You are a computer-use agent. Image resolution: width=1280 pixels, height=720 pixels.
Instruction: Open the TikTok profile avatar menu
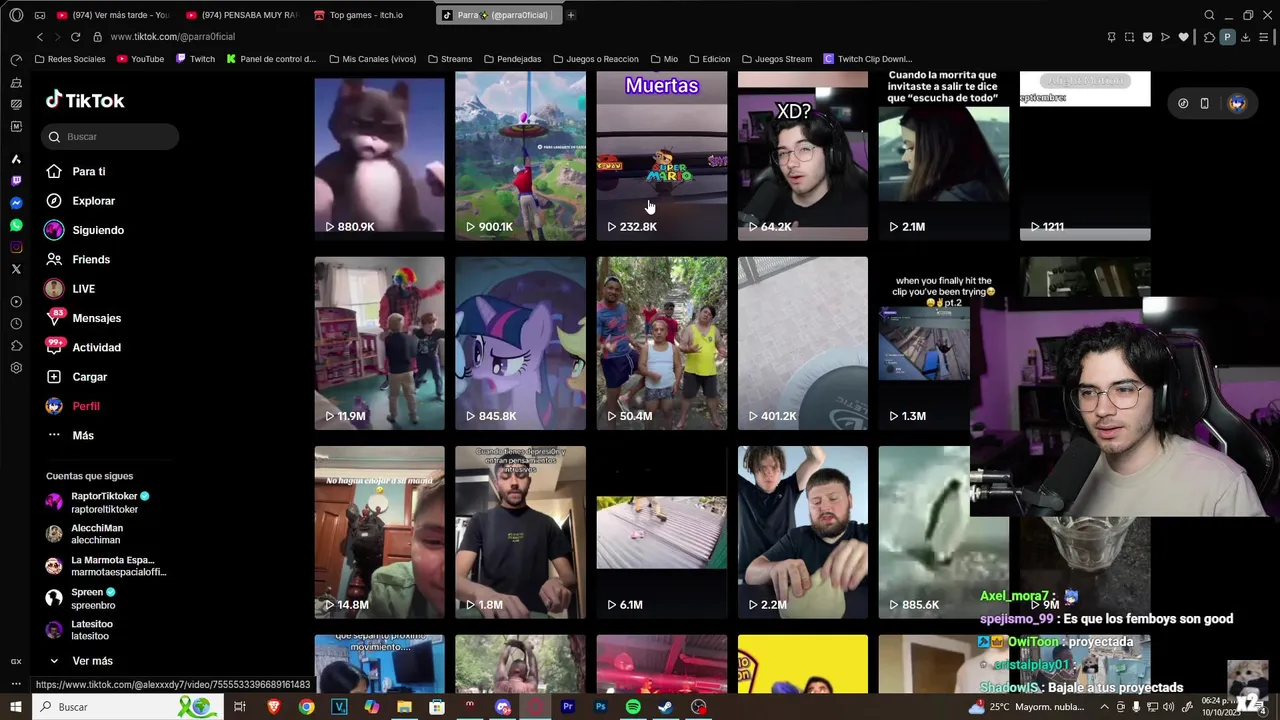1237,103
